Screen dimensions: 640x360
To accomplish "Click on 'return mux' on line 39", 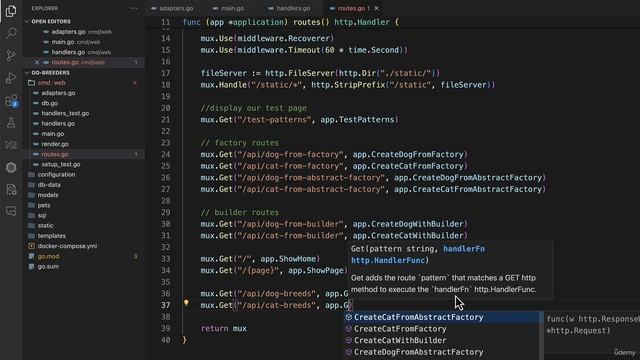I will [x=224, y=328].
